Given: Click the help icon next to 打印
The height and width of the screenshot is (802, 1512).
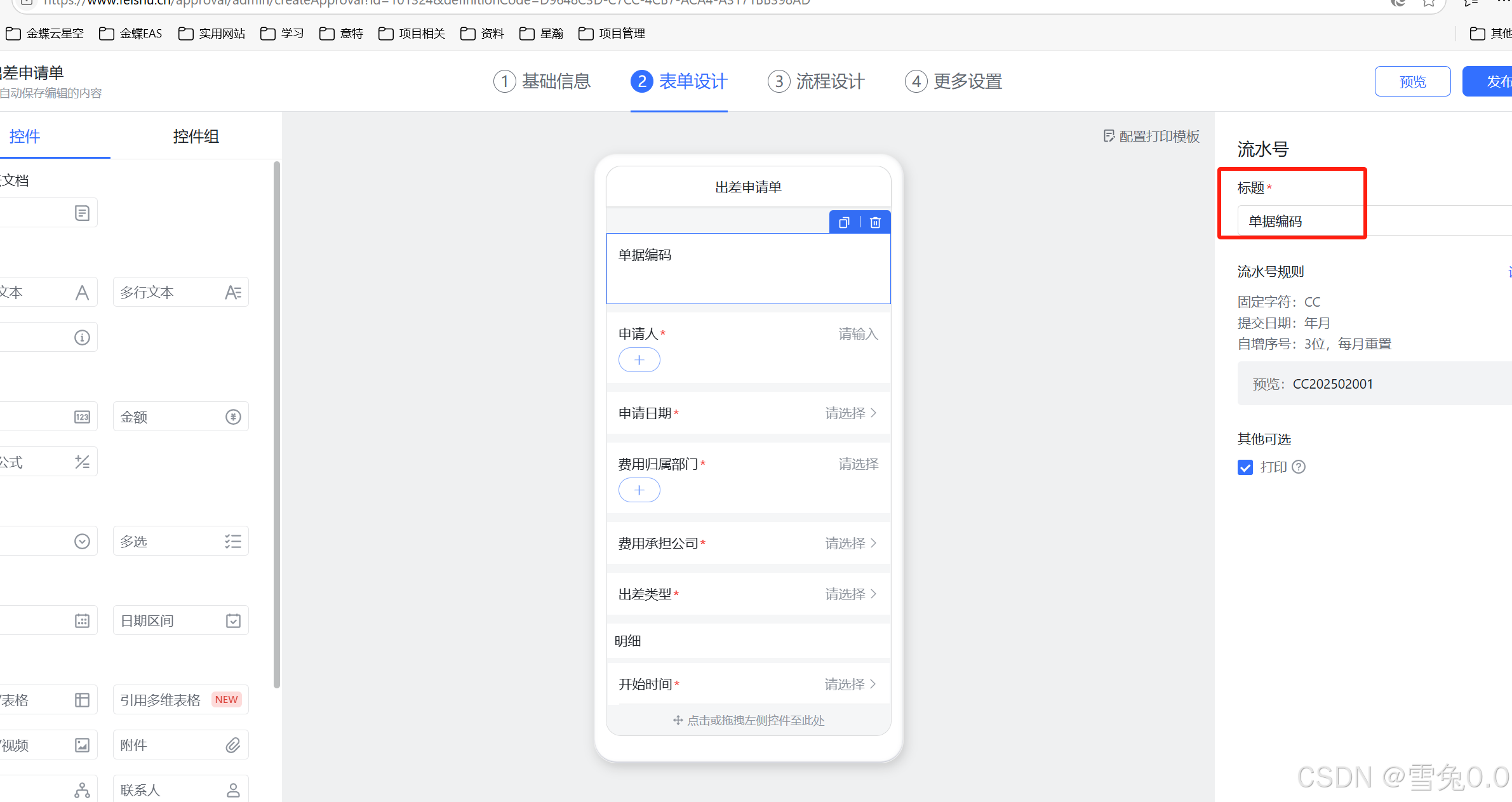Looking at the screenshot, I should point(1299,467).
